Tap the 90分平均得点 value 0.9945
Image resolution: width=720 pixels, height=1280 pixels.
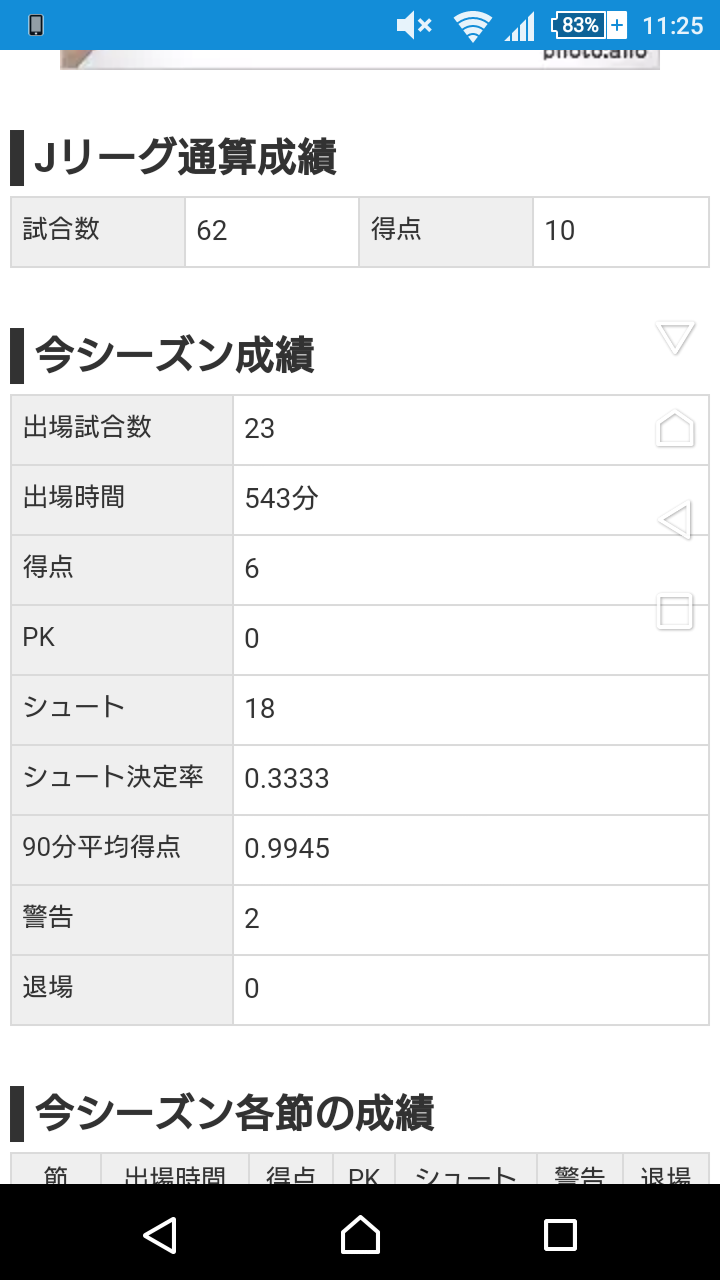point(288,849)
